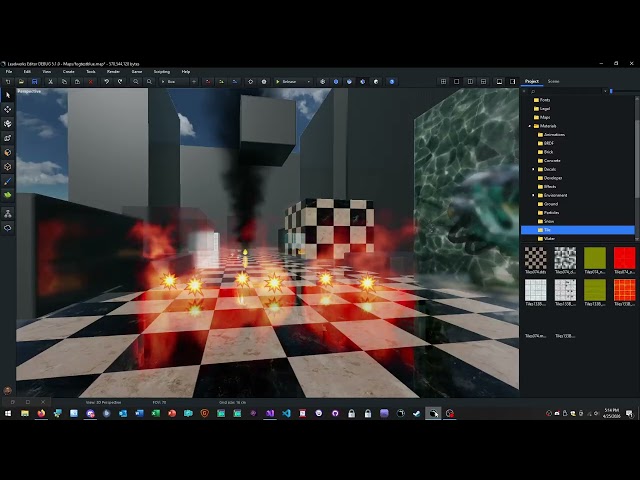Click the Undo arrow icon
The width and height of the screenshot is (640, 480).
click(x=107, y=82)
